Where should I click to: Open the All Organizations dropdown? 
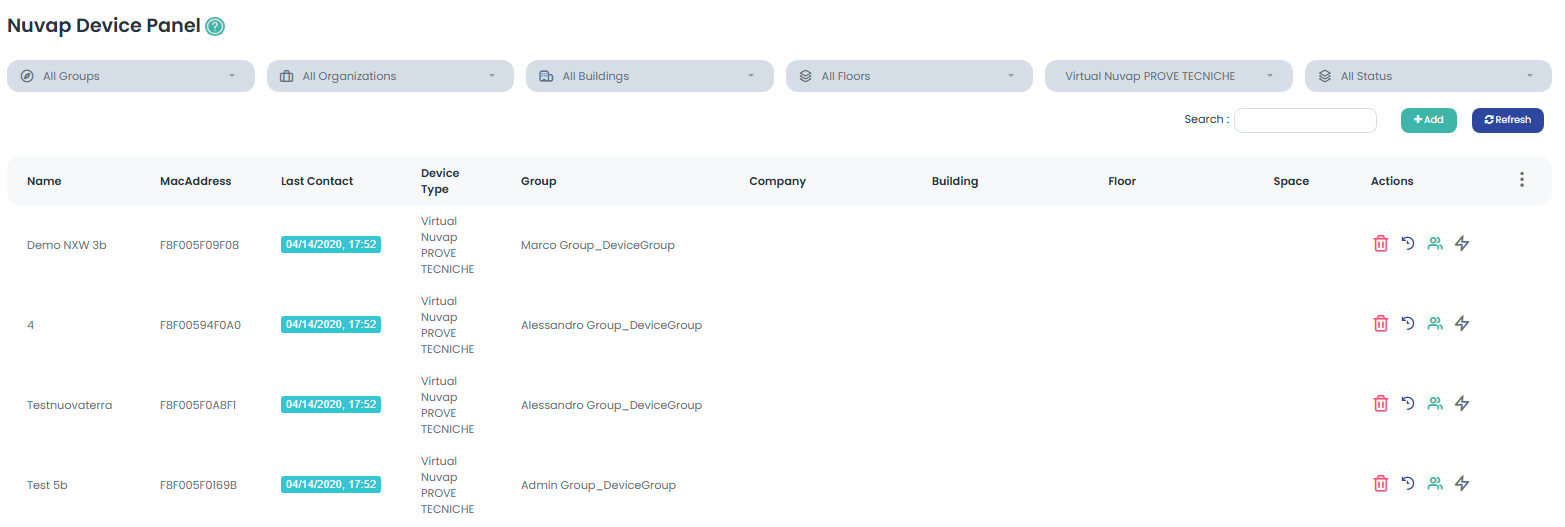tap(390, 76)
